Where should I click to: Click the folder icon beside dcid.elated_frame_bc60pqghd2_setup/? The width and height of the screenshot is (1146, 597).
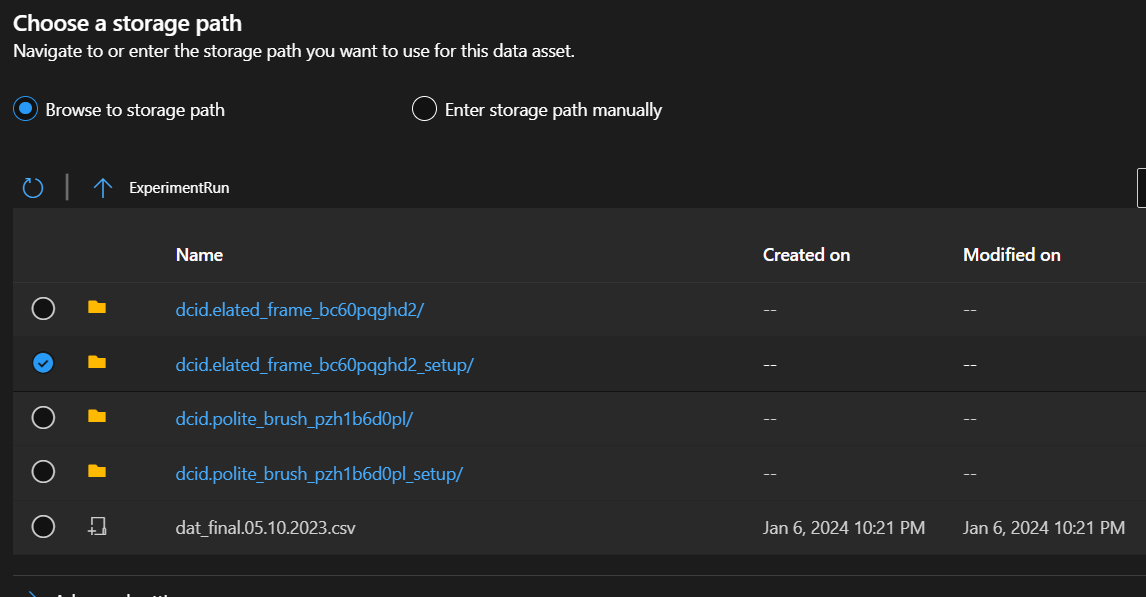point(96,363)
